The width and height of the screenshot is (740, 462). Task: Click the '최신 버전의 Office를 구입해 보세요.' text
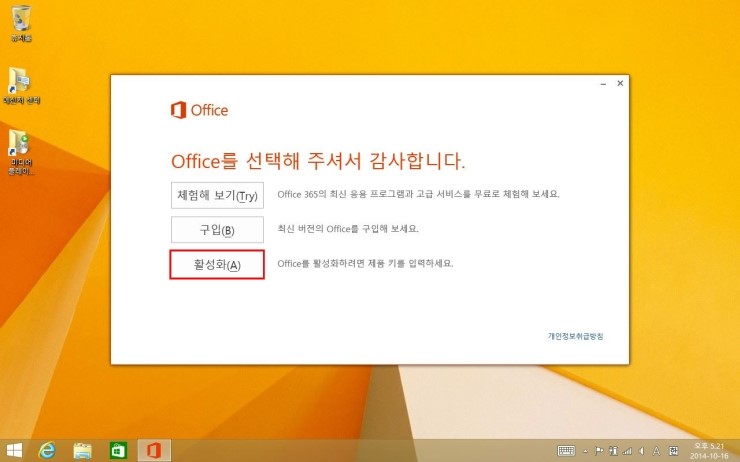point(348,228)
